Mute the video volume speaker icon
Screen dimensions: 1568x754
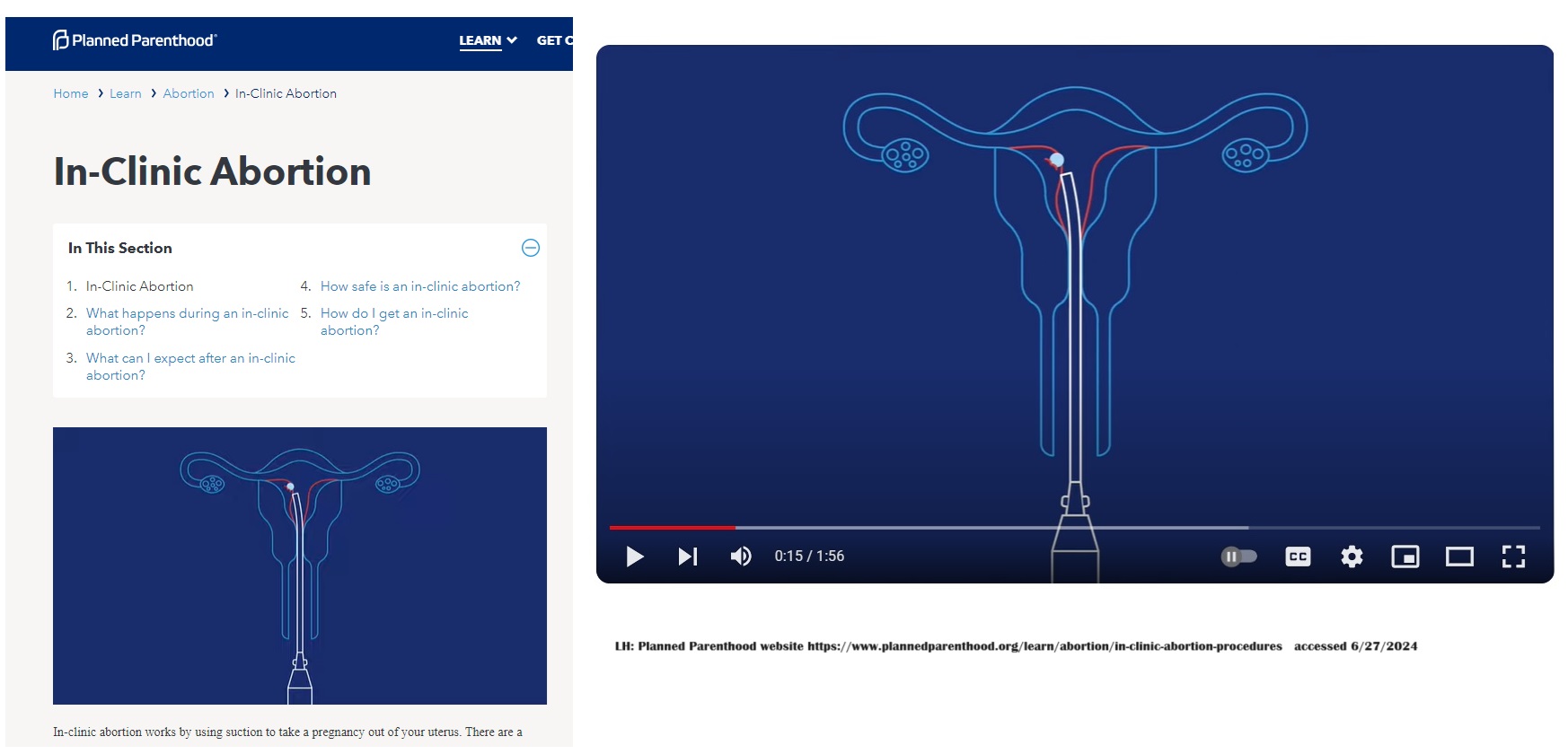(741, 557)
